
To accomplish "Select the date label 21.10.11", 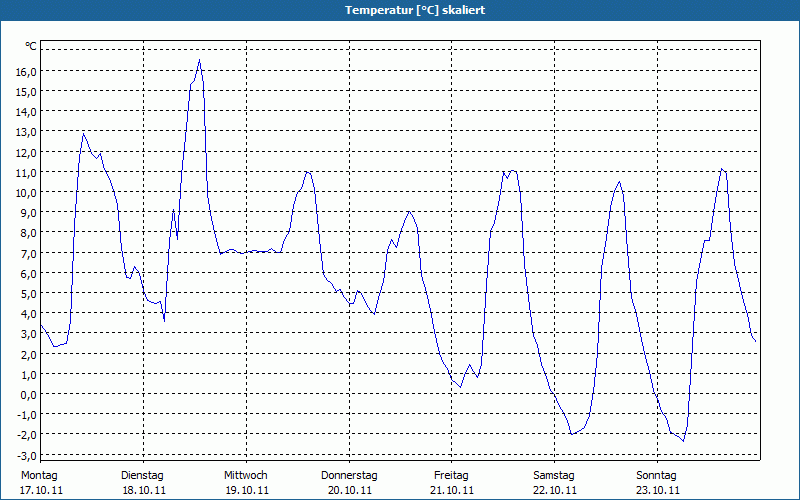I will tap(452, 490).
